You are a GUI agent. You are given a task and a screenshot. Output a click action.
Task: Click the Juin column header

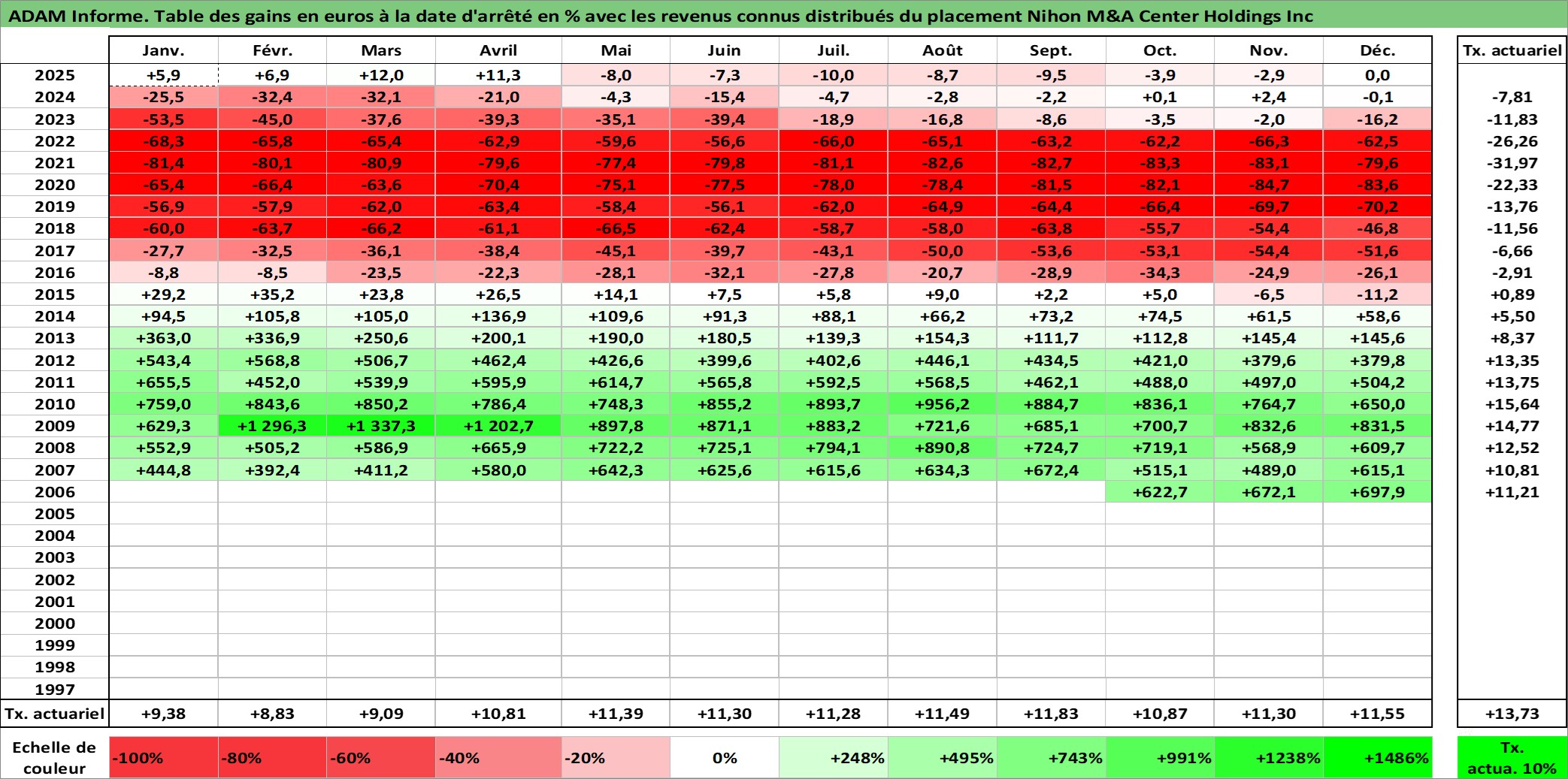(x=725, y=50)
